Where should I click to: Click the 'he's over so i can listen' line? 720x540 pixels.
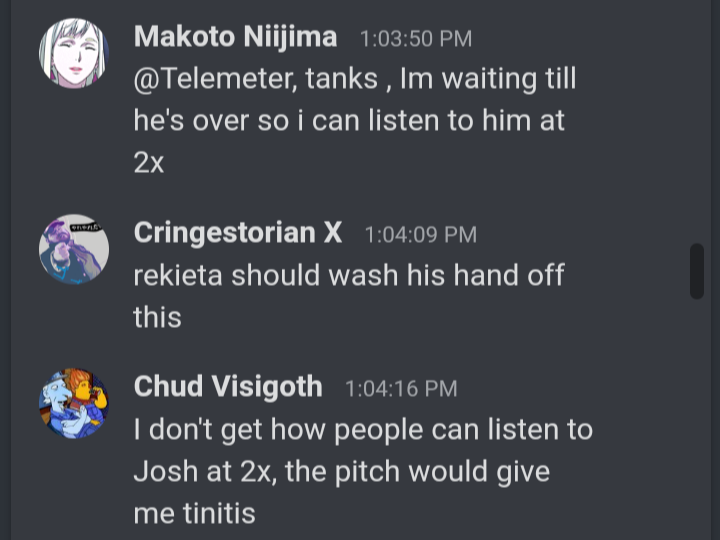349,121
